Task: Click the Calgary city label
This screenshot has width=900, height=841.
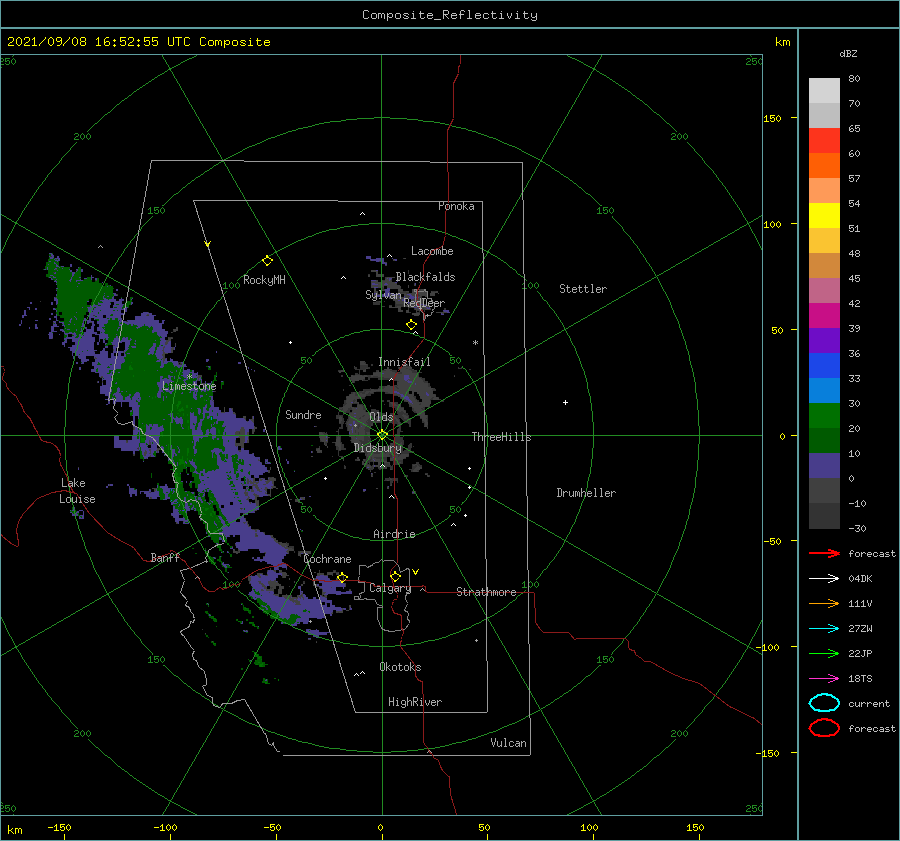Action: point(390,588)
